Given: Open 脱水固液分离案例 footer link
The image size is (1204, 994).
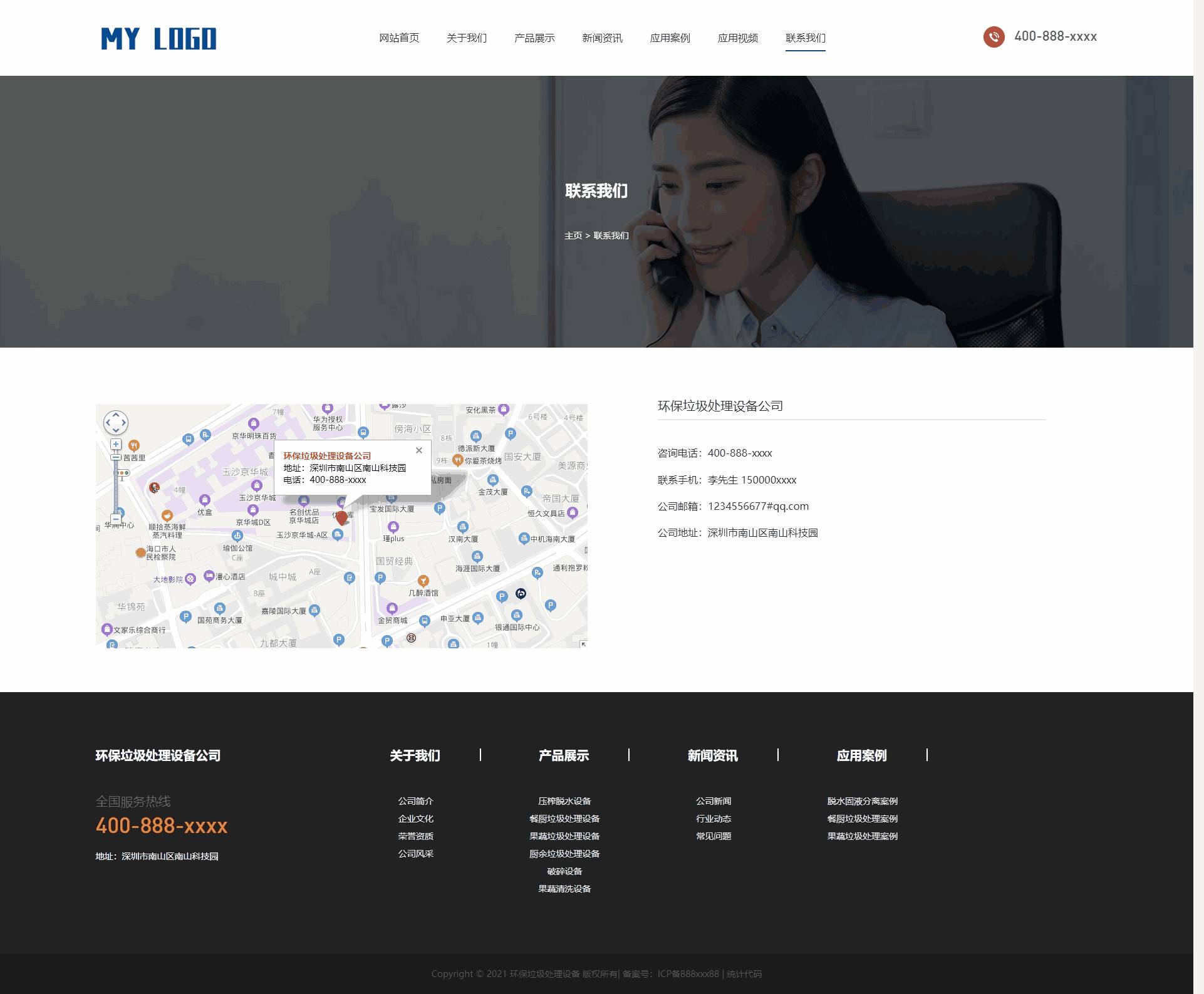Looking at the screenshot, I should click(x=862, y=801).
